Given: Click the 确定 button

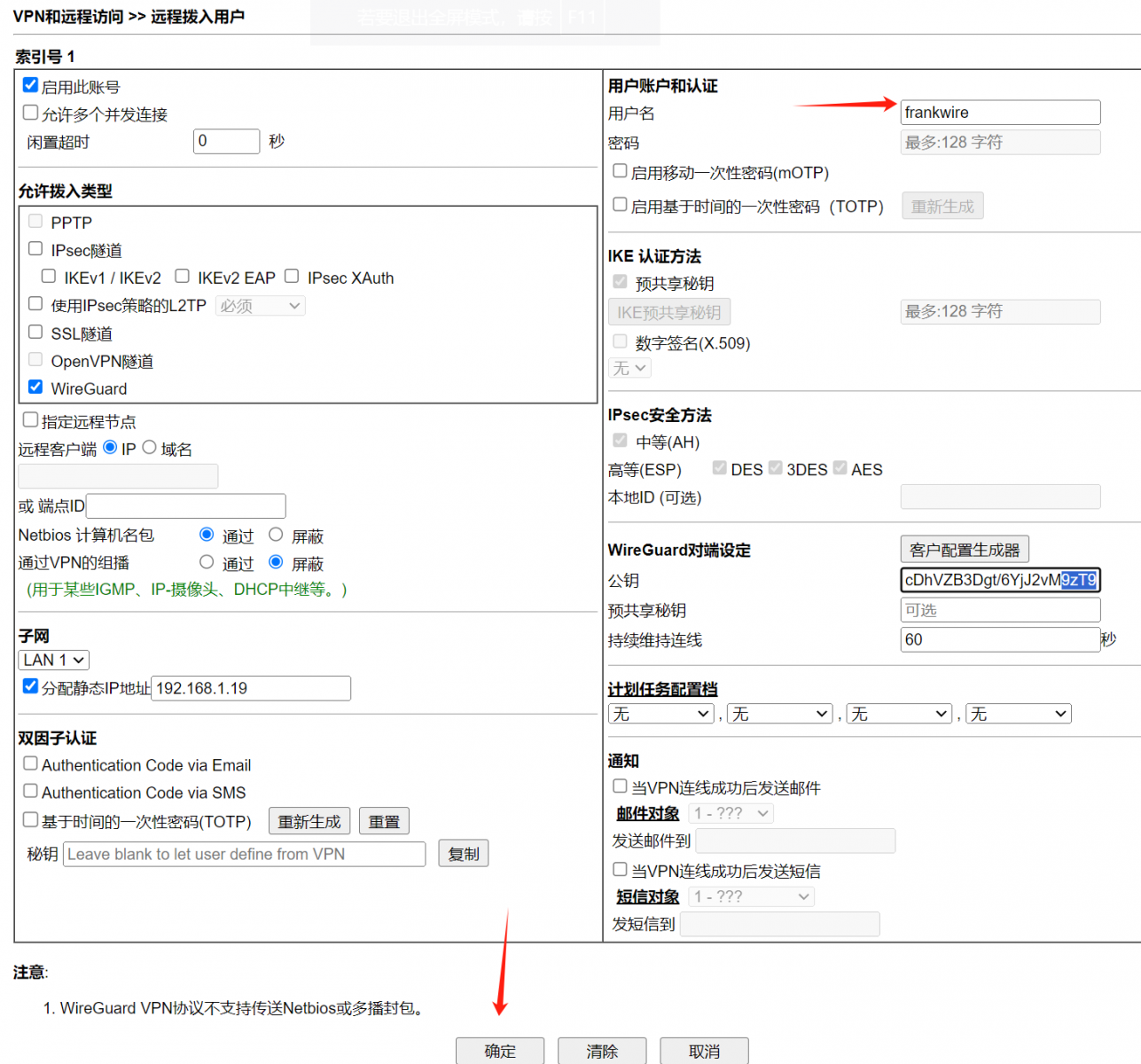Looking at the screenshot, I should pos(500,1051).
